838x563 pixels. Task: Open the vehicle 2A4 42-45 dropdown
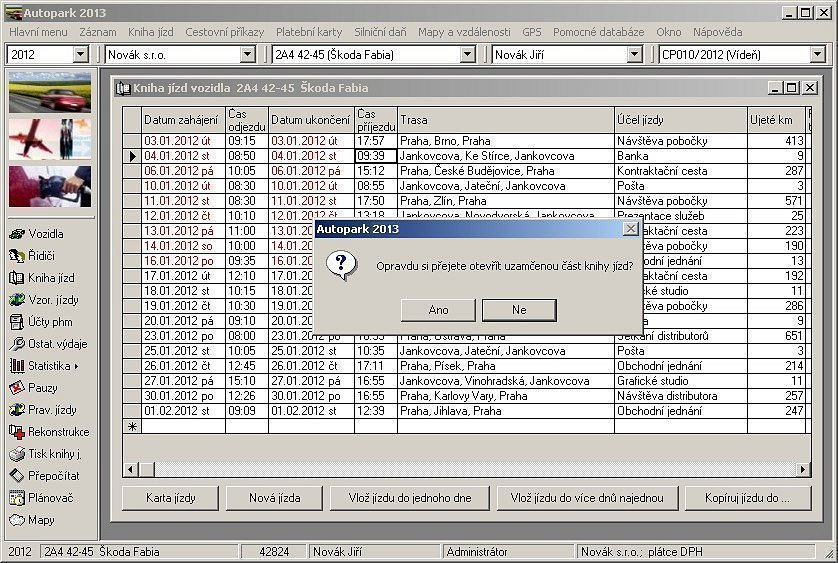467,54
